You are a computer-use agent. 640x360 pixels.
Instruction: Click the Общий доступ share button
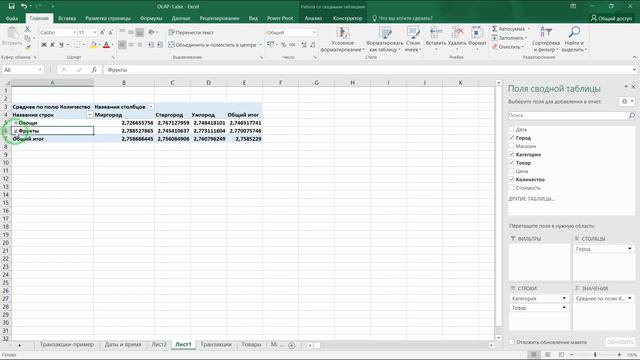pos(611,18)
